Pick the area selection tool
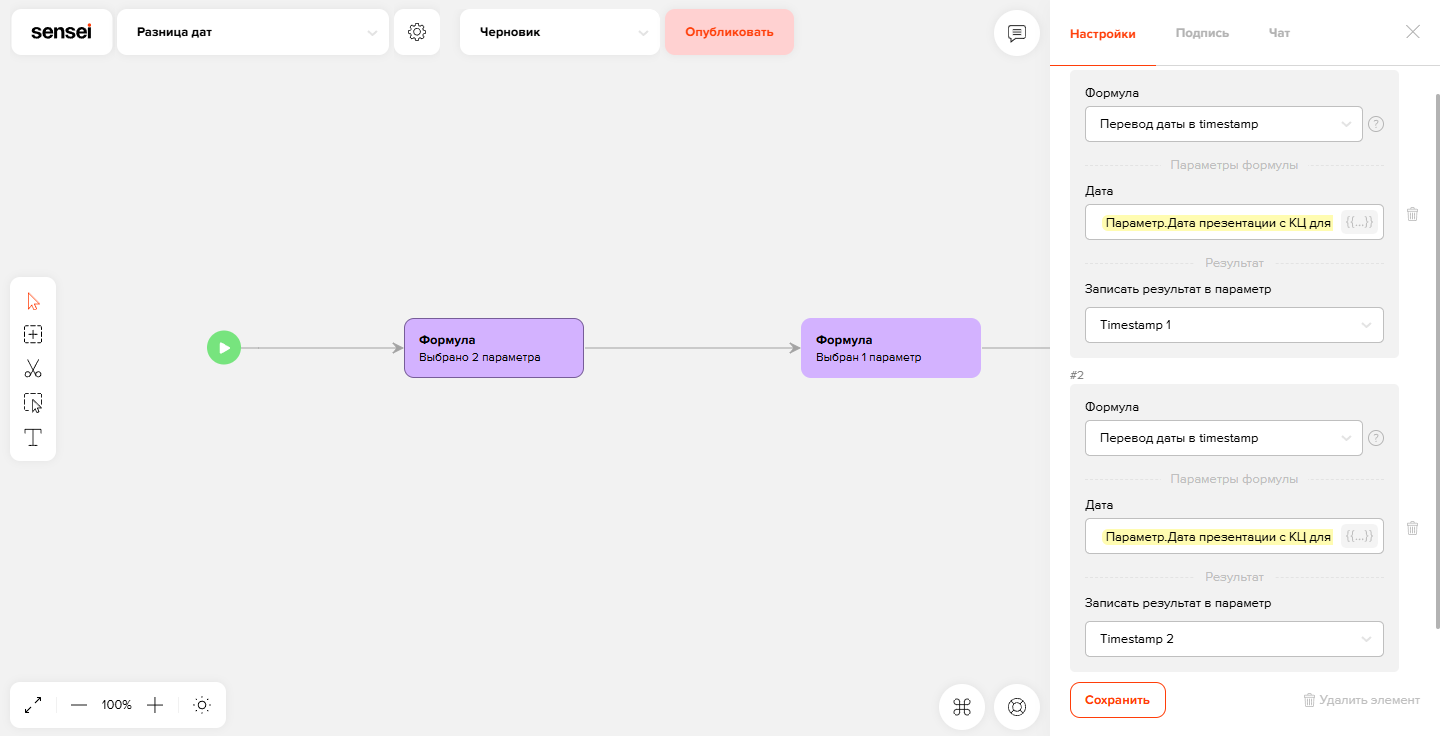This screenshot has height=736, width=1440. click(33, 403)
